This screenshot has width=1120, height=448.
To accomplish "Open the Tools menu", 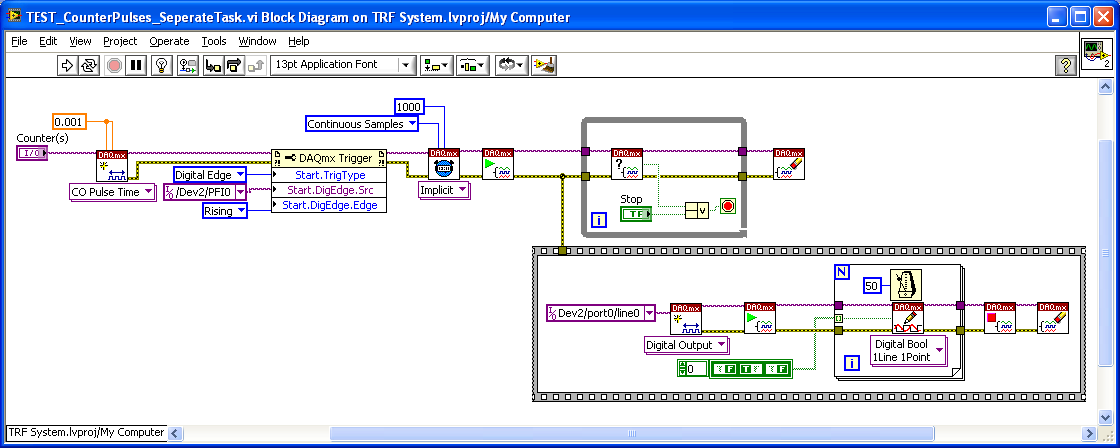I will (213, 41).
